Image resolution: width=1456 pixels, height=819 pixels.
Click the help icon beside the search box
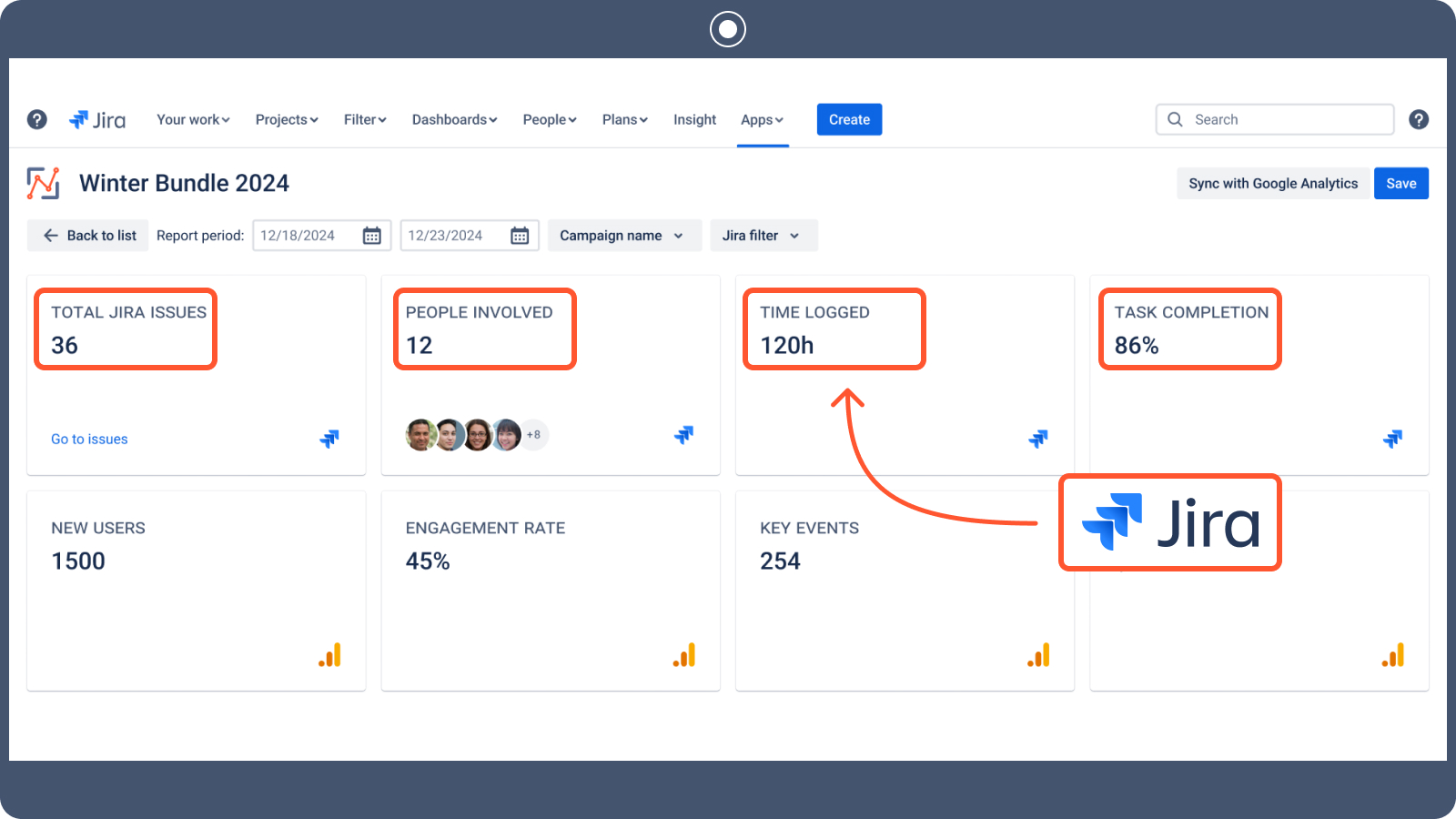[1419, 119]
